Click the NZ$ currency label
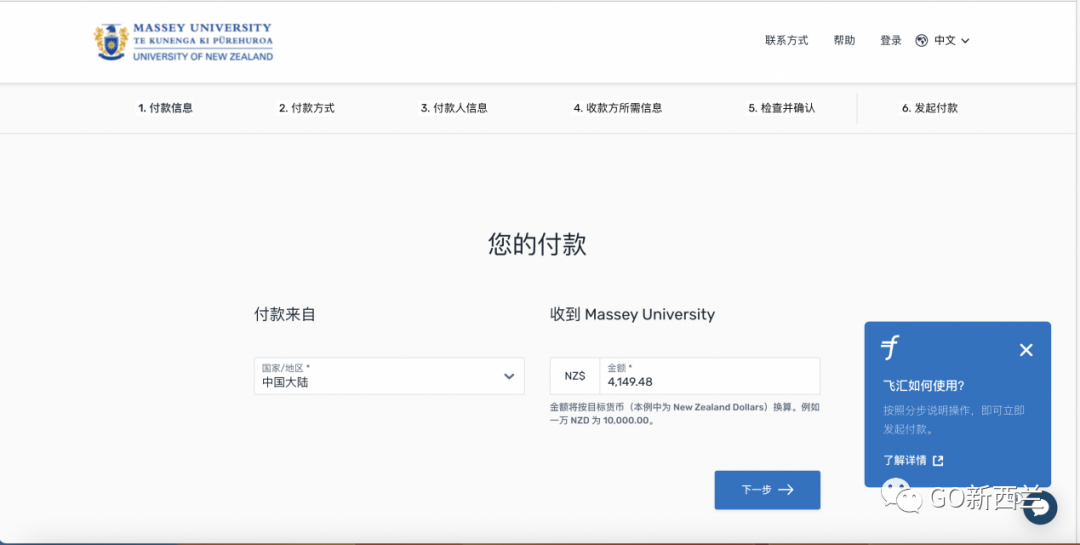 (x=575, y=376)
